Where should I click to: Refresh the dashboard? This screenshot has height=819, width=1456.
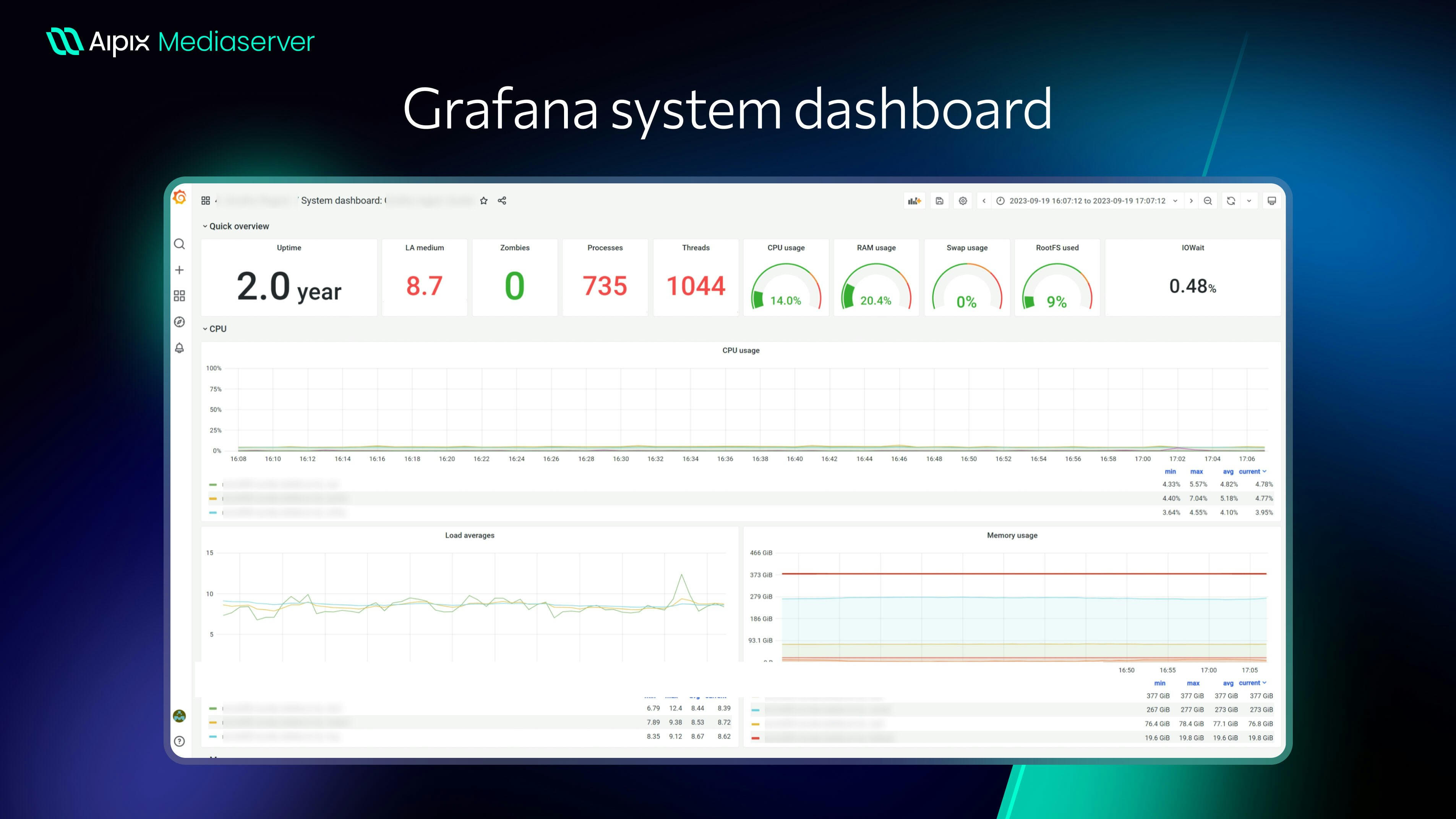[1231, 201]
